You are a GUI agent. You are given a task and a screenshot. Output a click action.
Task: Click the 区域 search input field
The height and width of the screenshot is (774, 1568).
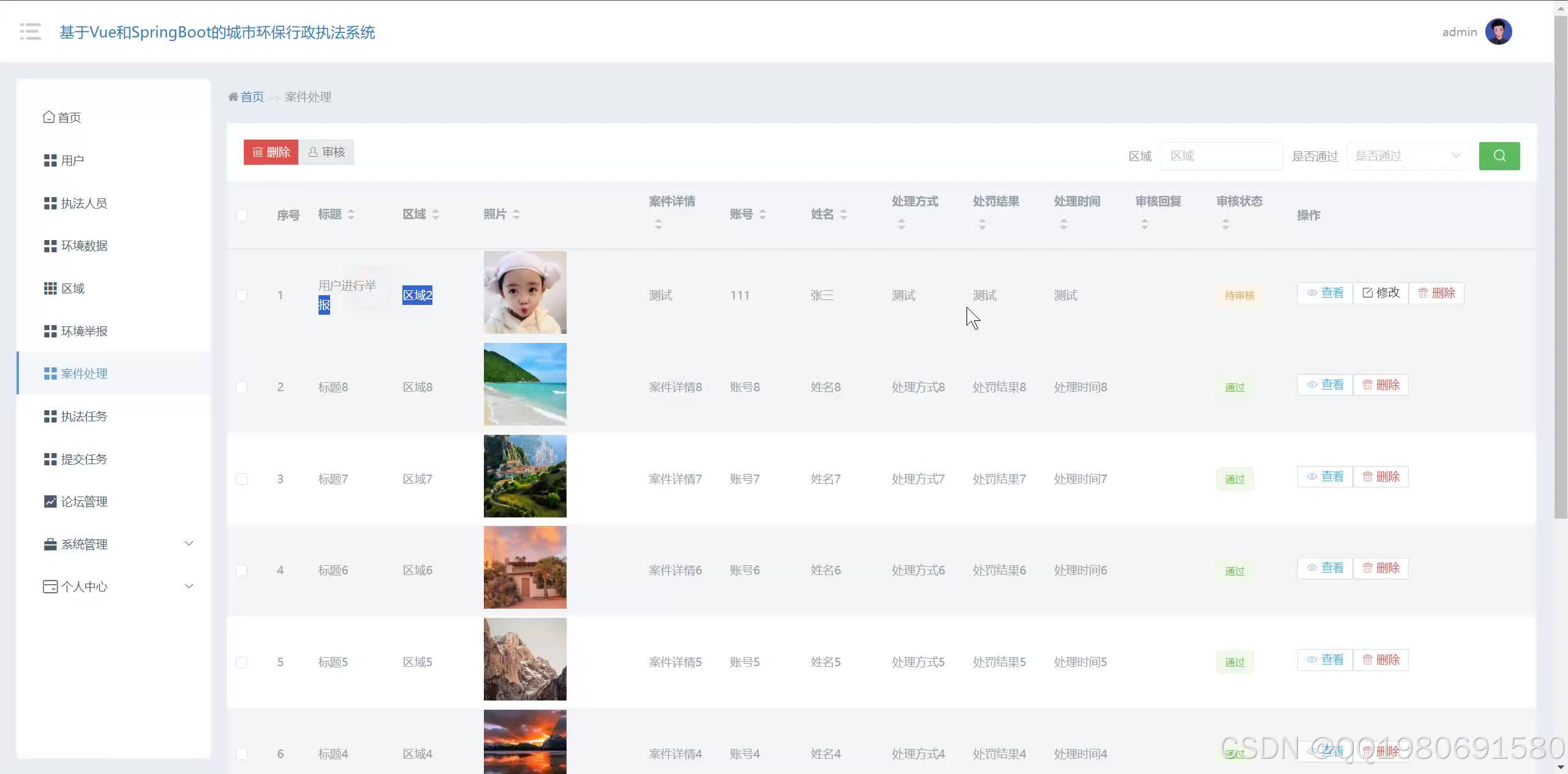[1221, 156]
